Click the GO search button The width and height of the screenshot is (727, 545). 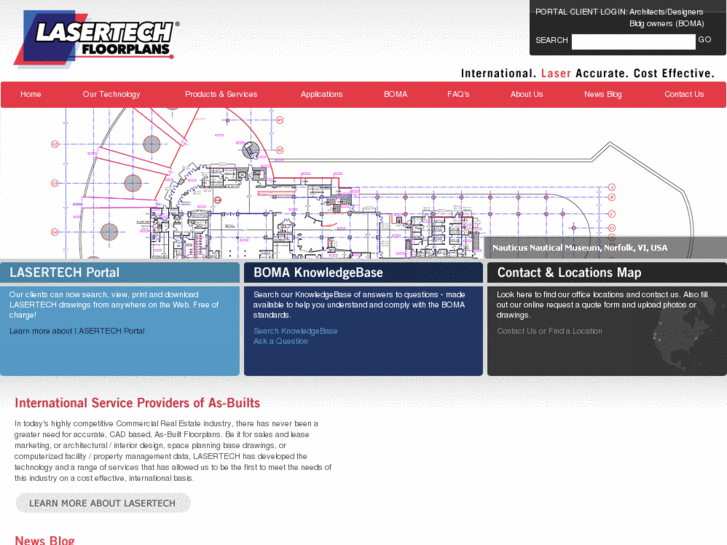point(704,40)
